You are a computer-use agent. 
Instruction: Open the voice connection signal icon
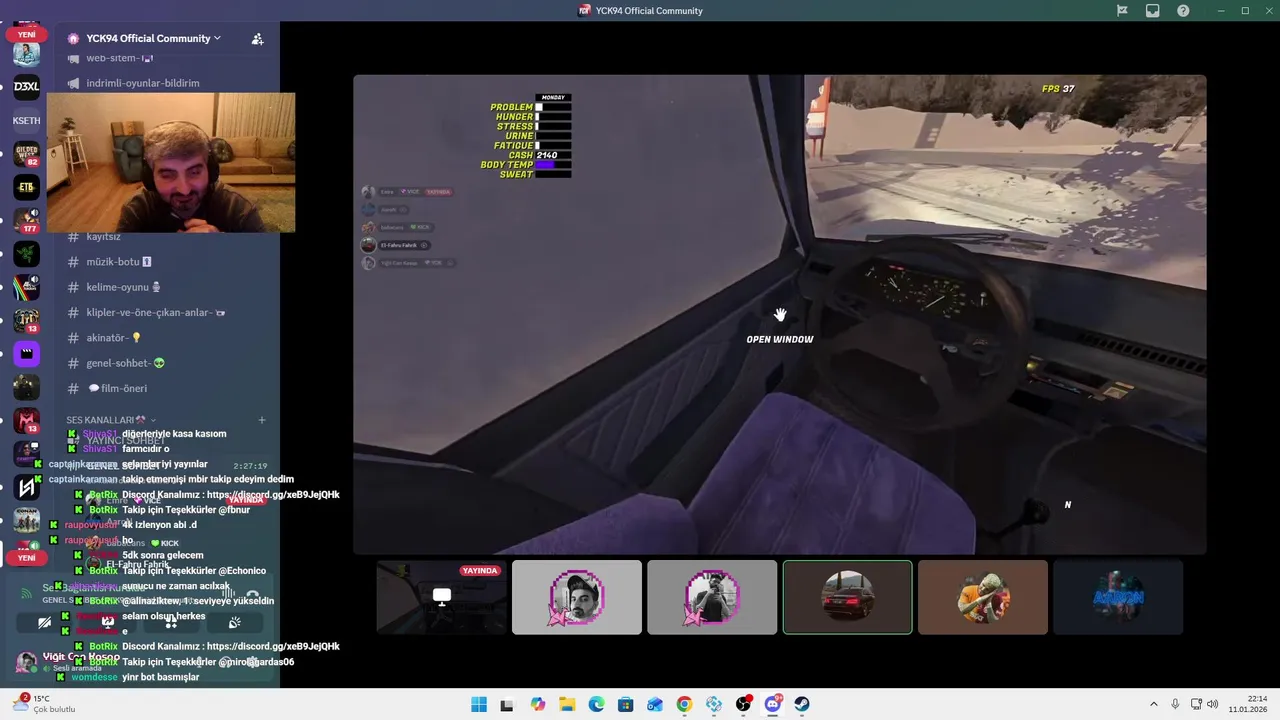[x=27, y=593]
